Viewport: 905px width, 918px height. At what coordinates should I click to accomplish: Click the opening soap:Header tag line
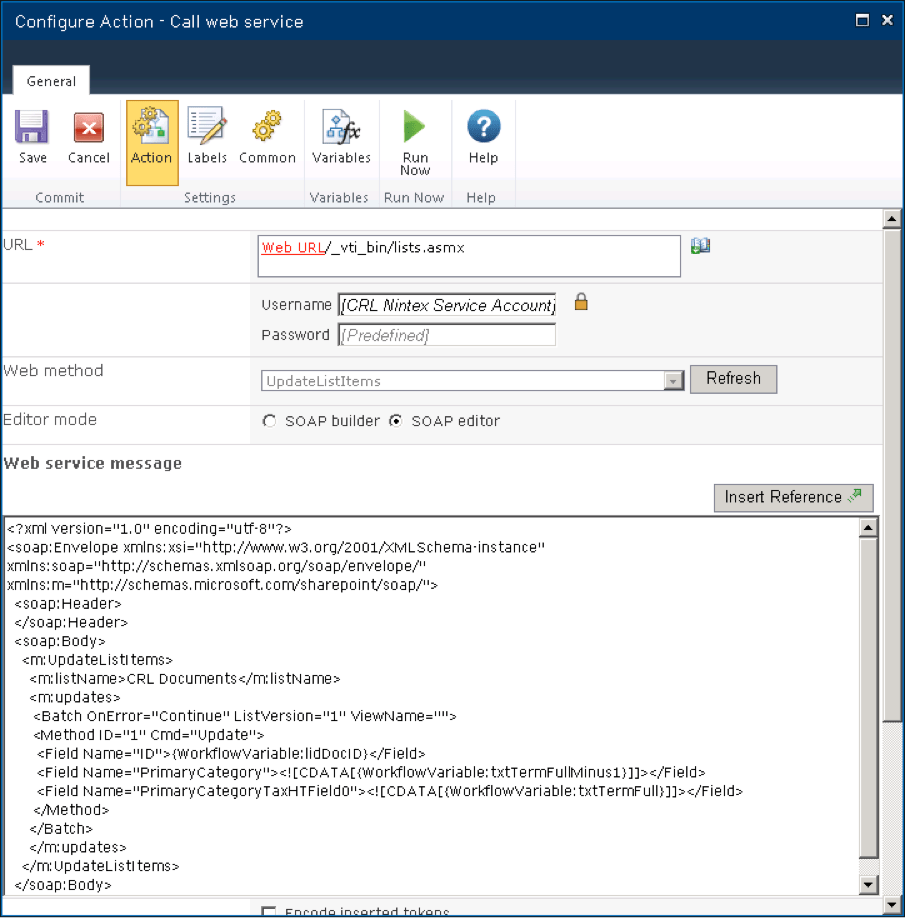tap(68, 604)
